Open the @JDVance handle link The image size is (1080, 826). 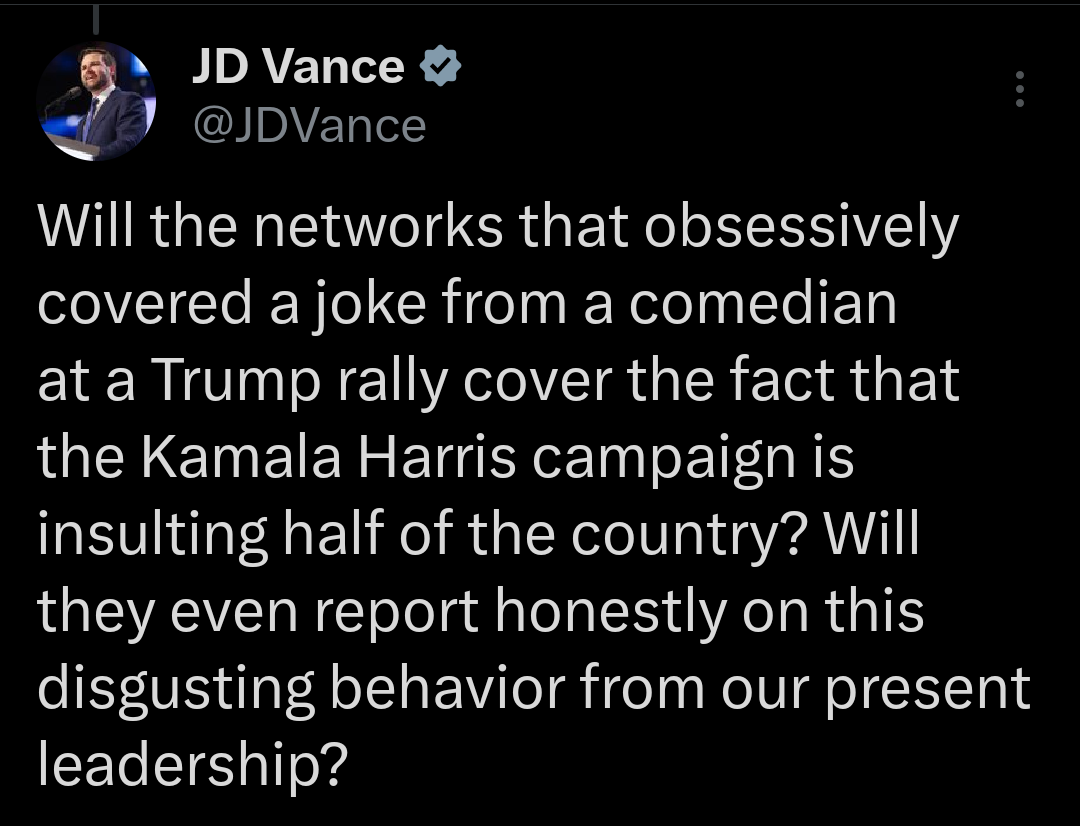308,125
